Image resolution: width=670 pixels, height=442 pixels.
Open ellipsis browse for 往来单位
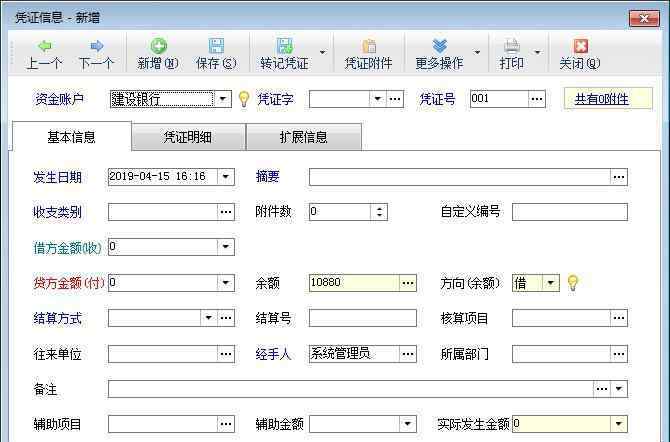226,354
